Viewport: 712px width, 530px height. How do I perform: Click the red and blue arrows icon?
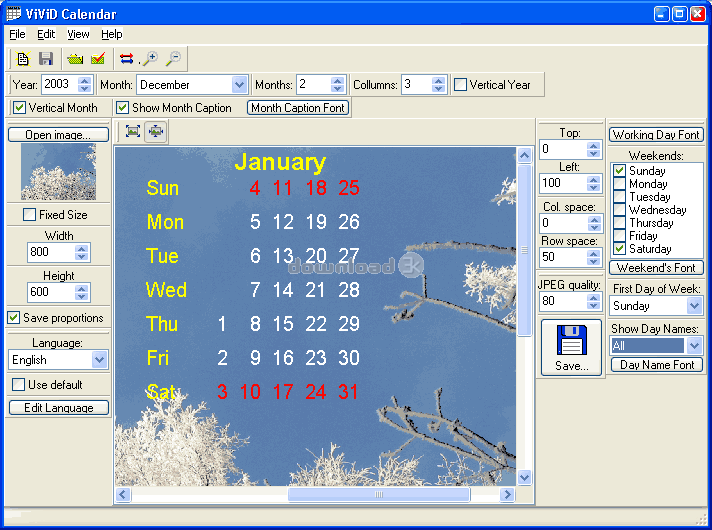(x=127, y=59)
